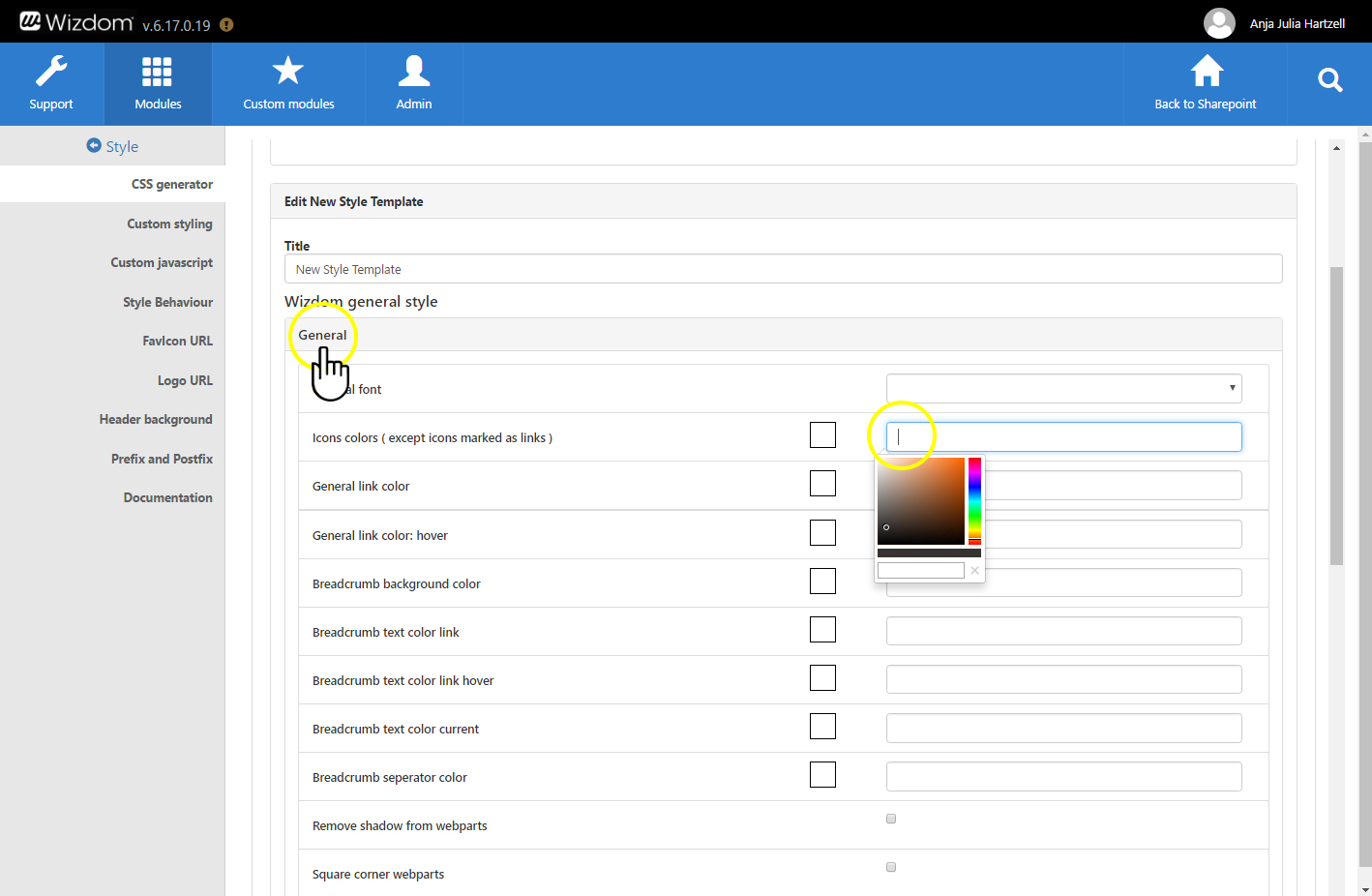Enable Square corner webparts checkbox

pos(891,867)
